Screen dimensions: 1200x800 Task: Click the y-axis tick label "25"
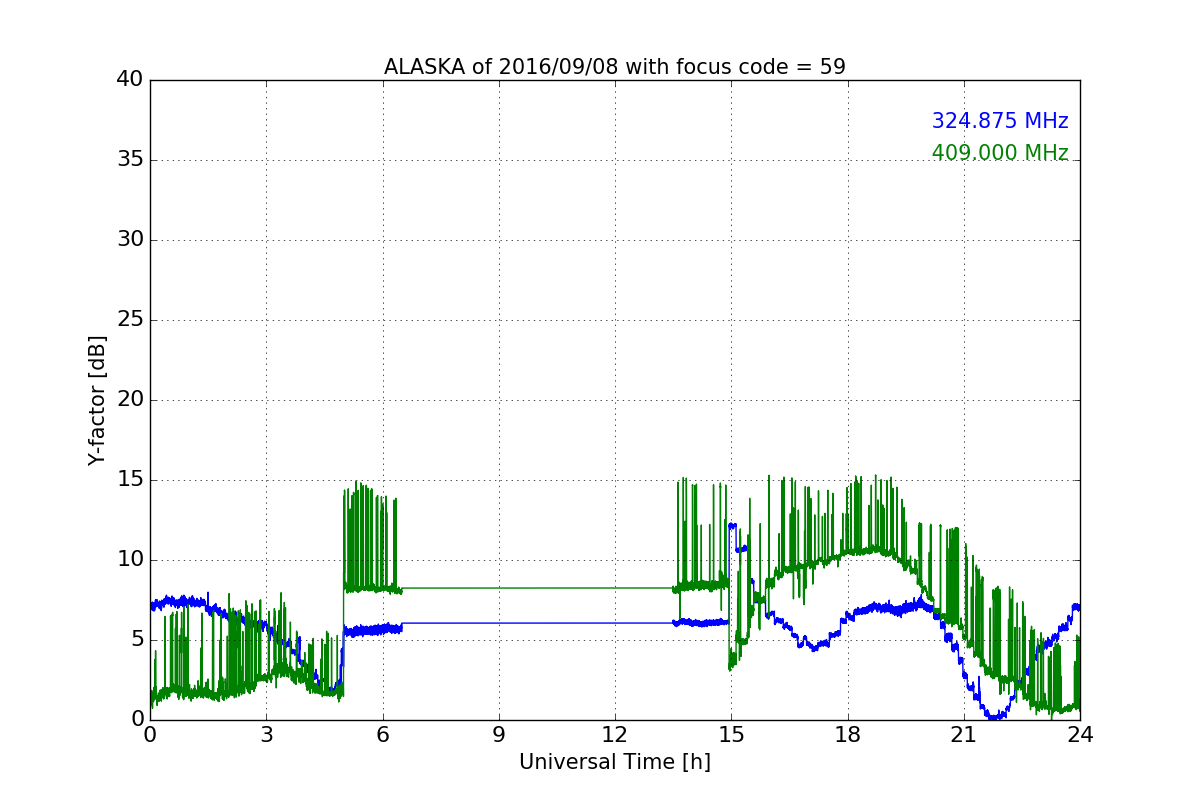pyautogui.click(x=130, y=320)
